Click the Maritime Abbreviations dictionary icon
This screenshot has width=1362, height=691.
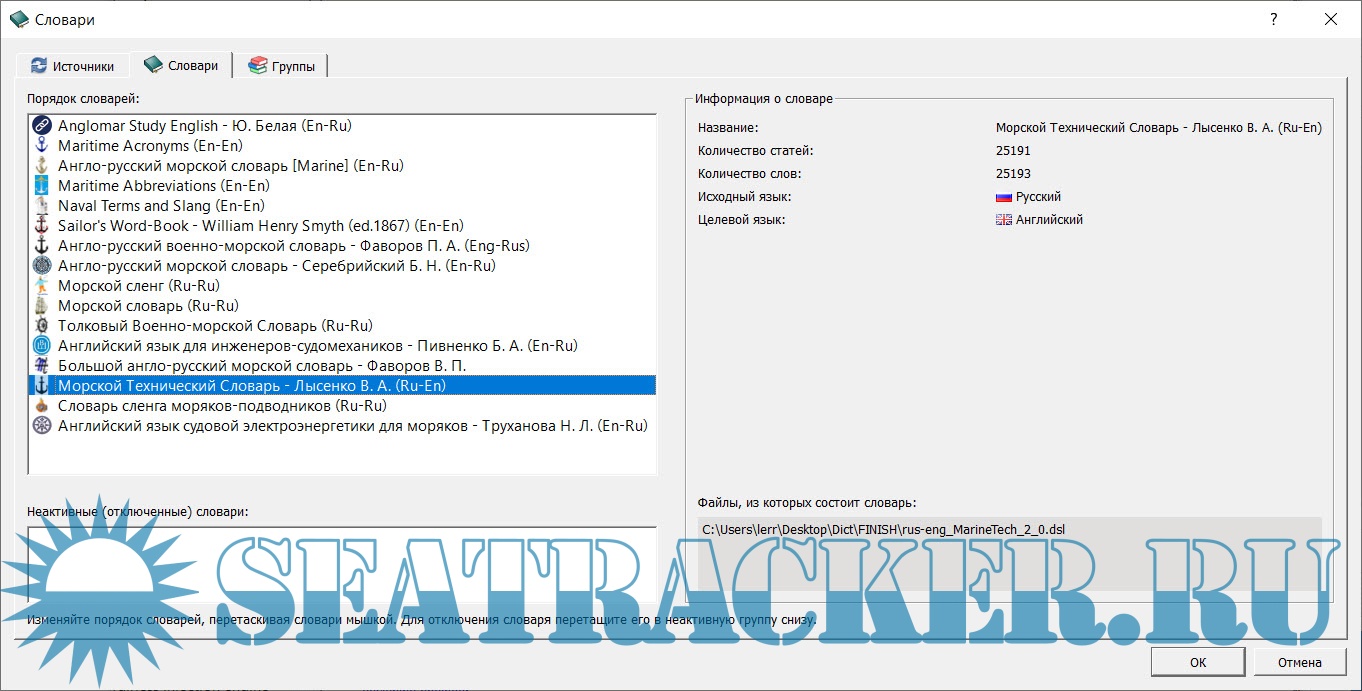42,186
